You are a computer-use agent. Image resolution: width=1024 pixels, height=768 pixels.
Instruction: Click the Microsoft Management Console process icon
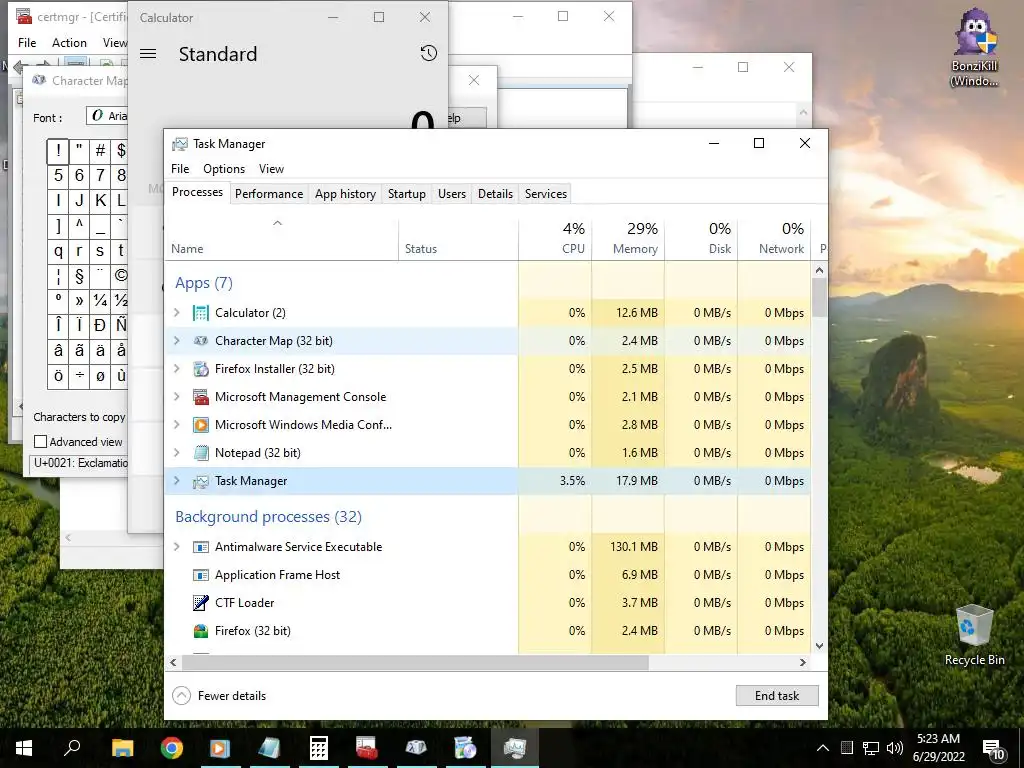tap(200, 397)
